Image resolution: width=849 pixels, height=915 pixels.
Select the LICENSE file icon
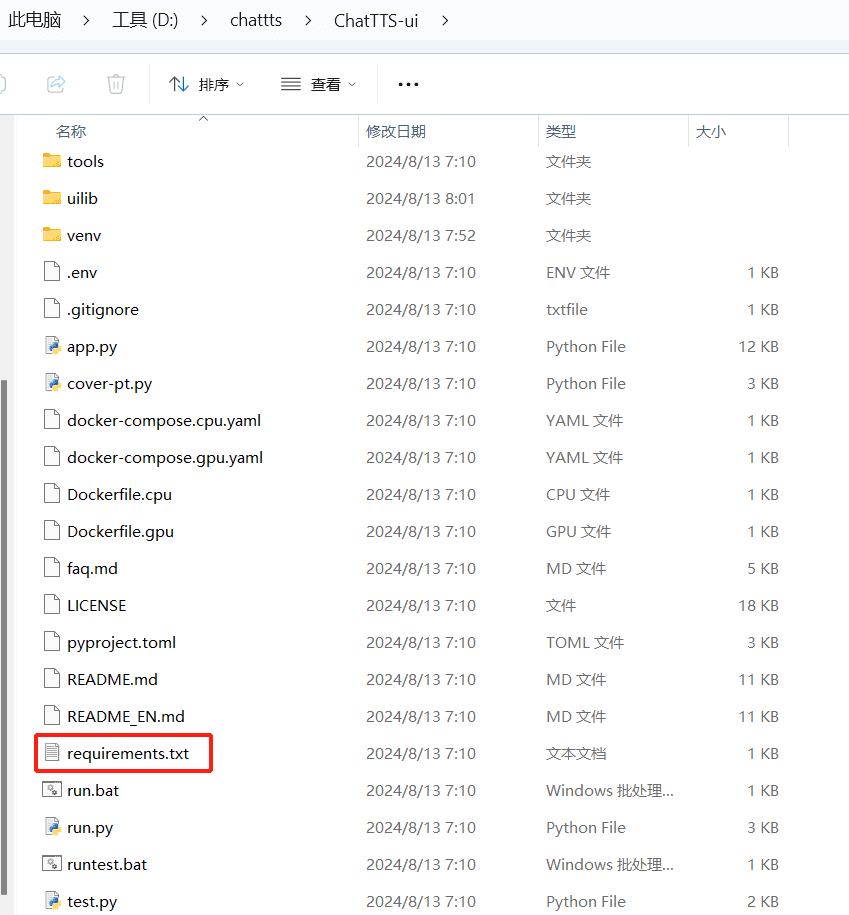click(x=52, y=604)
